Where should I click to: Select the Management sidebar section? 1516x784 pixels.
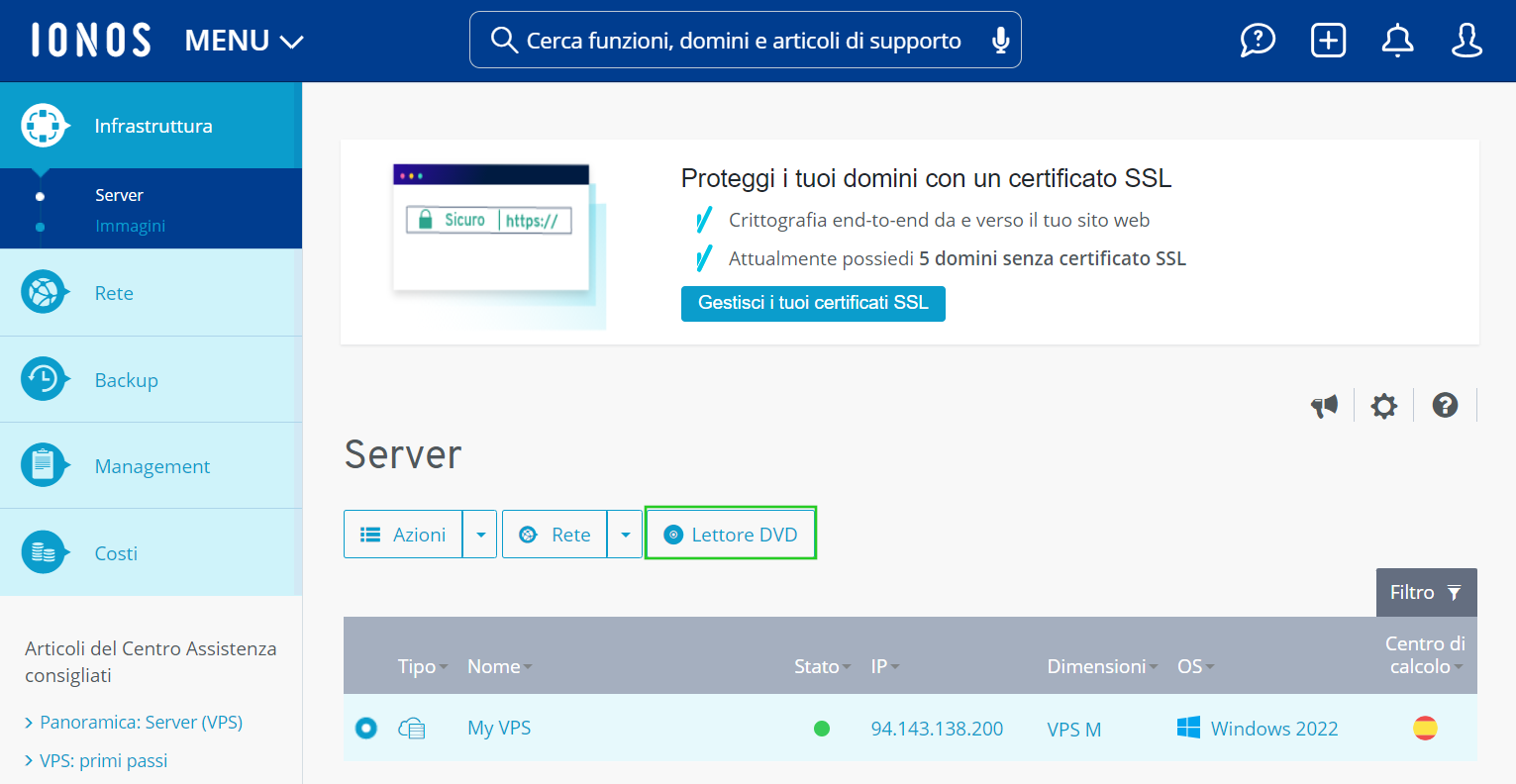(x=151, y=465)
